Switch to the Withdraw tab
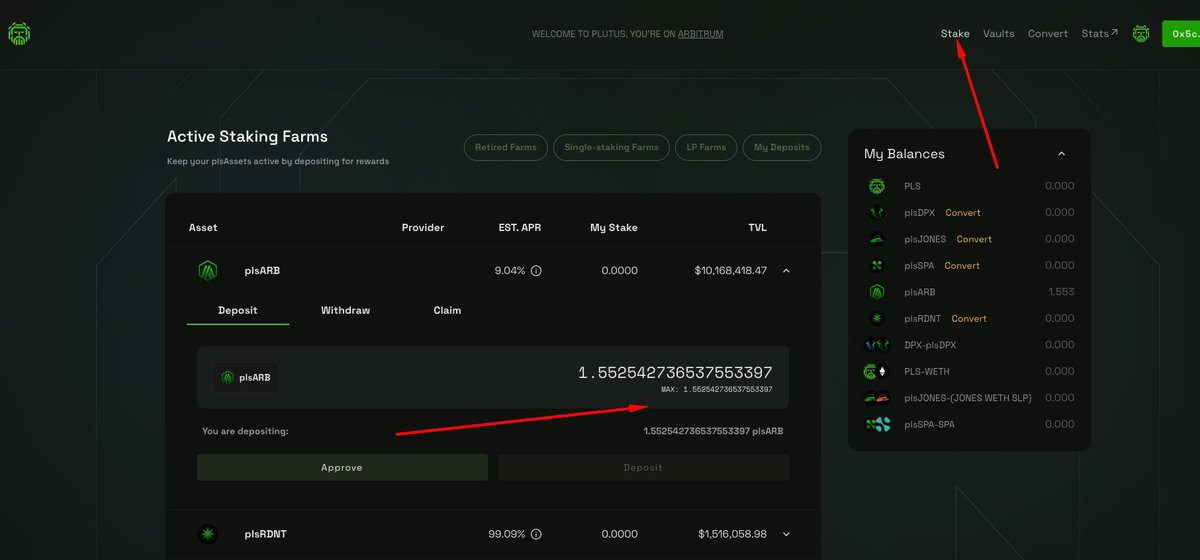Image resolution: width=1200 pixels, height=560 pixels. tap(345, 310)
